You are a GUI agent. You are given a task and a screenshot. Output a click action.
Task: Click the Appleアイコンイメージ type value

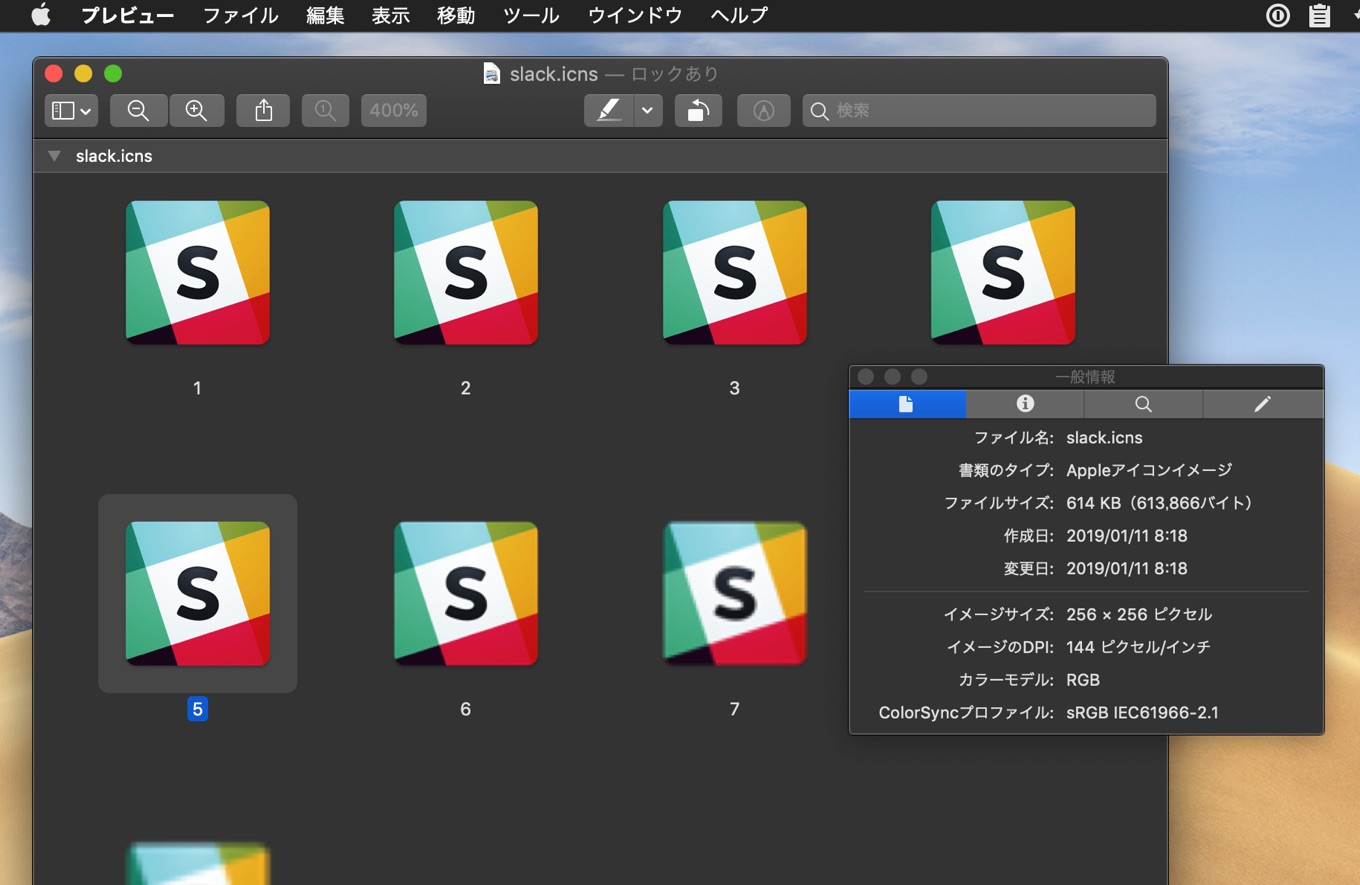(x=1149, y=470)
